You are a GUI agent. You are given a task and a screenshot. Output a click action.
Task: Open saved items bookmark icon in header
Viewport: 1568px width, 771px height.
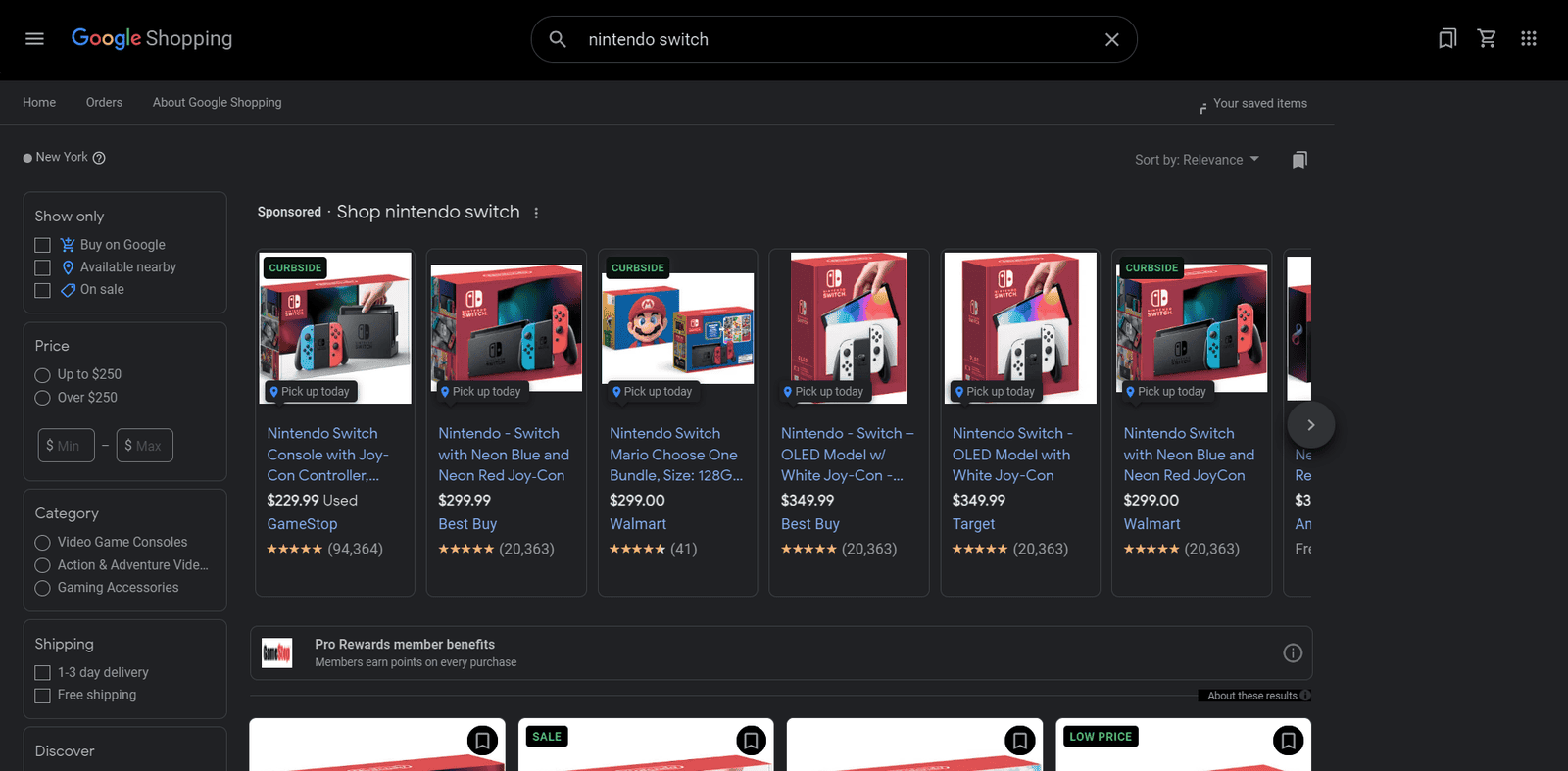(x=1446, y=39)
